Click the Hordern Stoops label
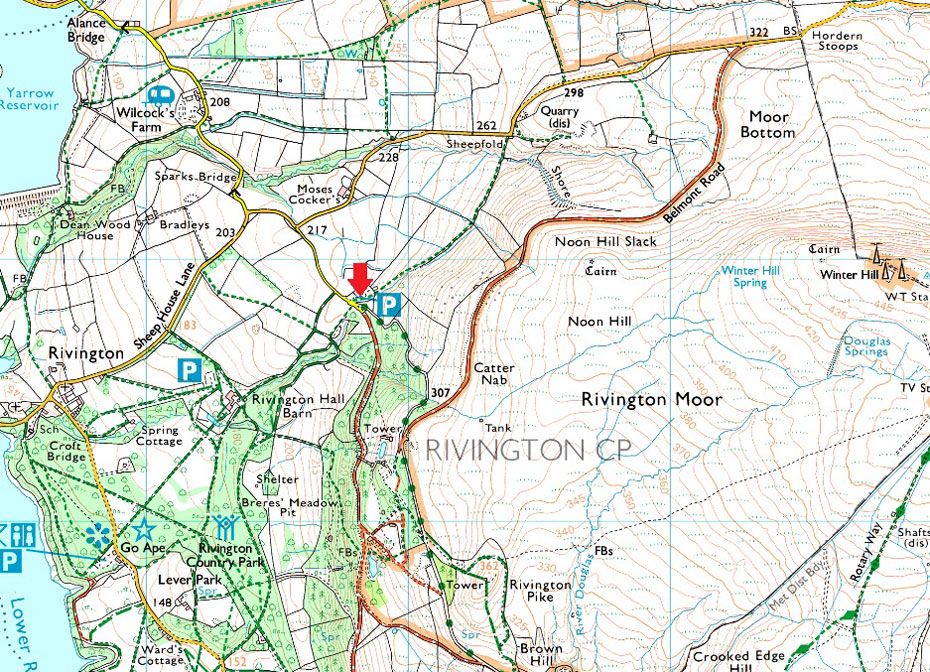This screenshot has height=672, width=930. coord(837,41)
